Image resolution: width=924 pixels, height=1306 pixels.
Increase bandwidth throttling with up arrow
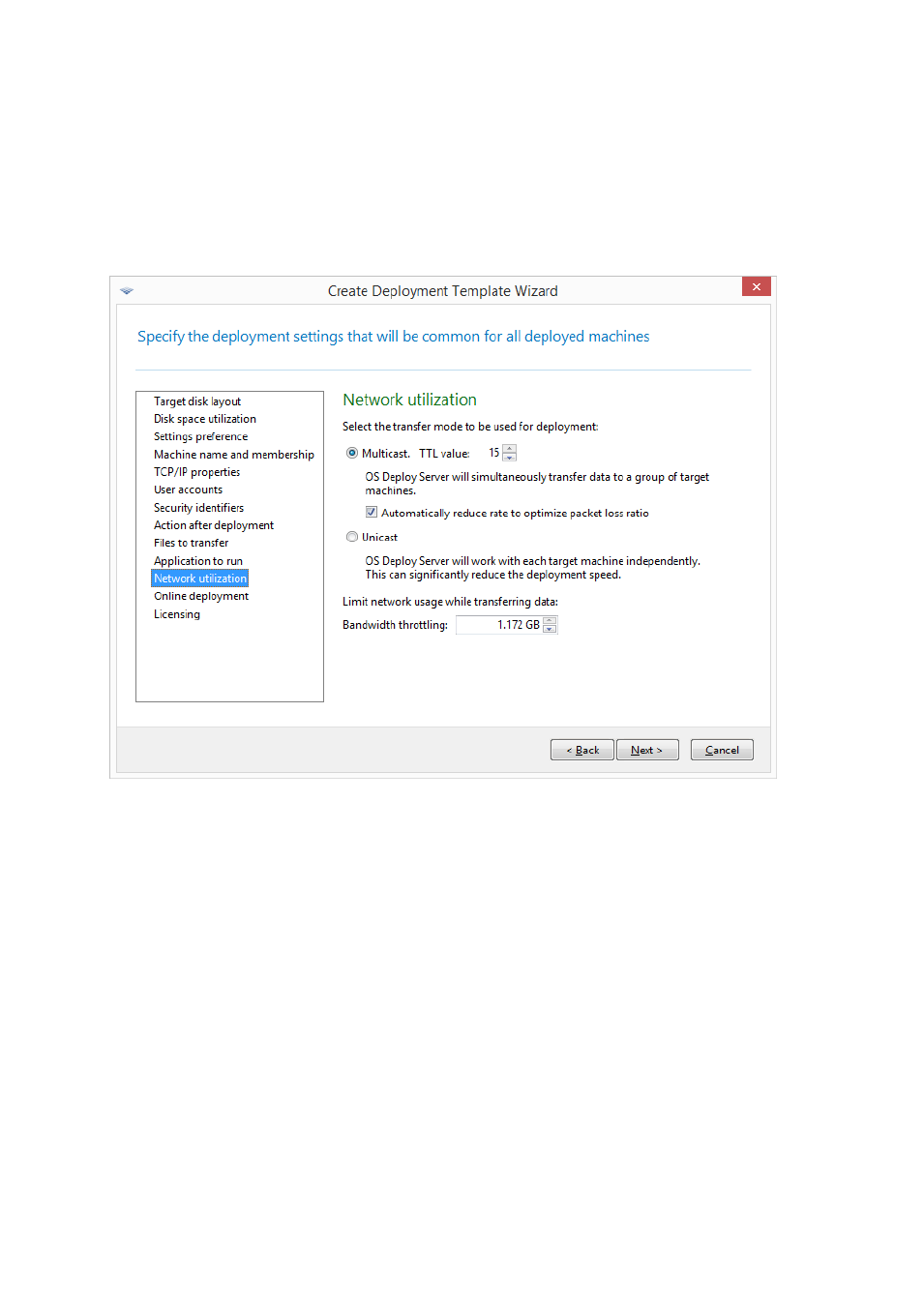tap(550, 621)
